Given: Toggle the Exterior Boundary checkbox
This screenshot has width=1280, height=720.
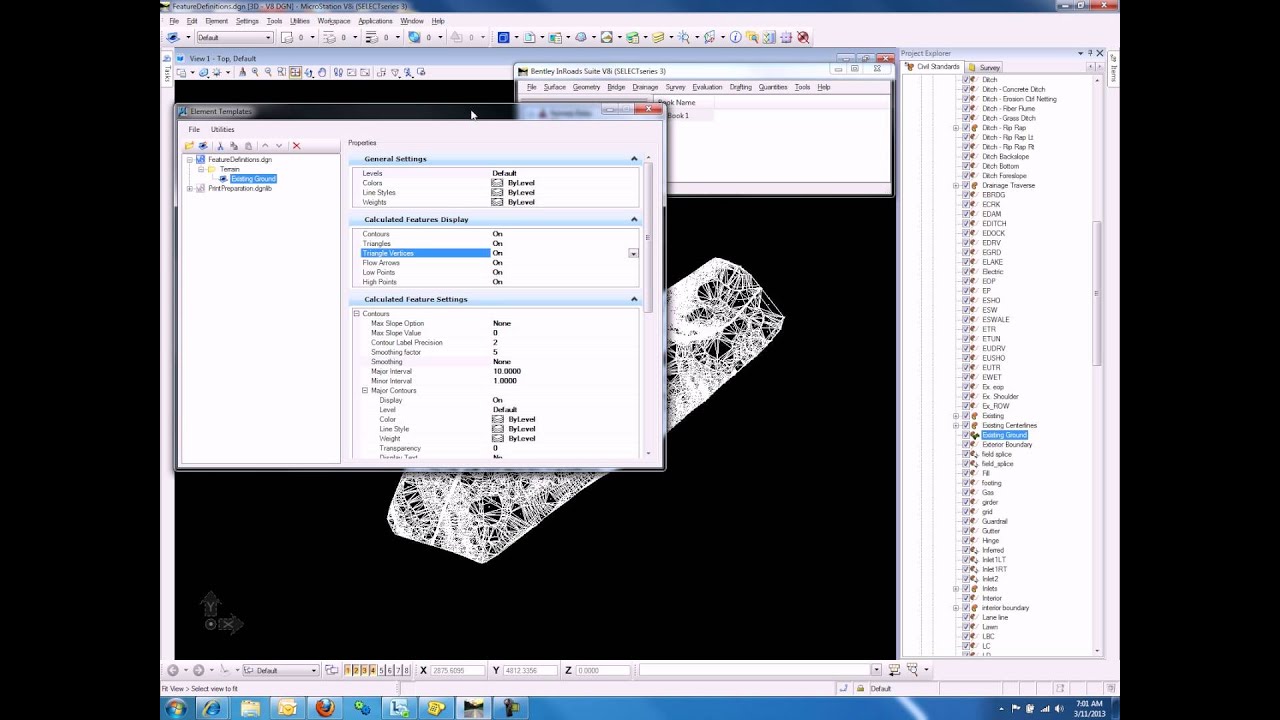Looking at the screenshot, I should [x=966, y=445].
